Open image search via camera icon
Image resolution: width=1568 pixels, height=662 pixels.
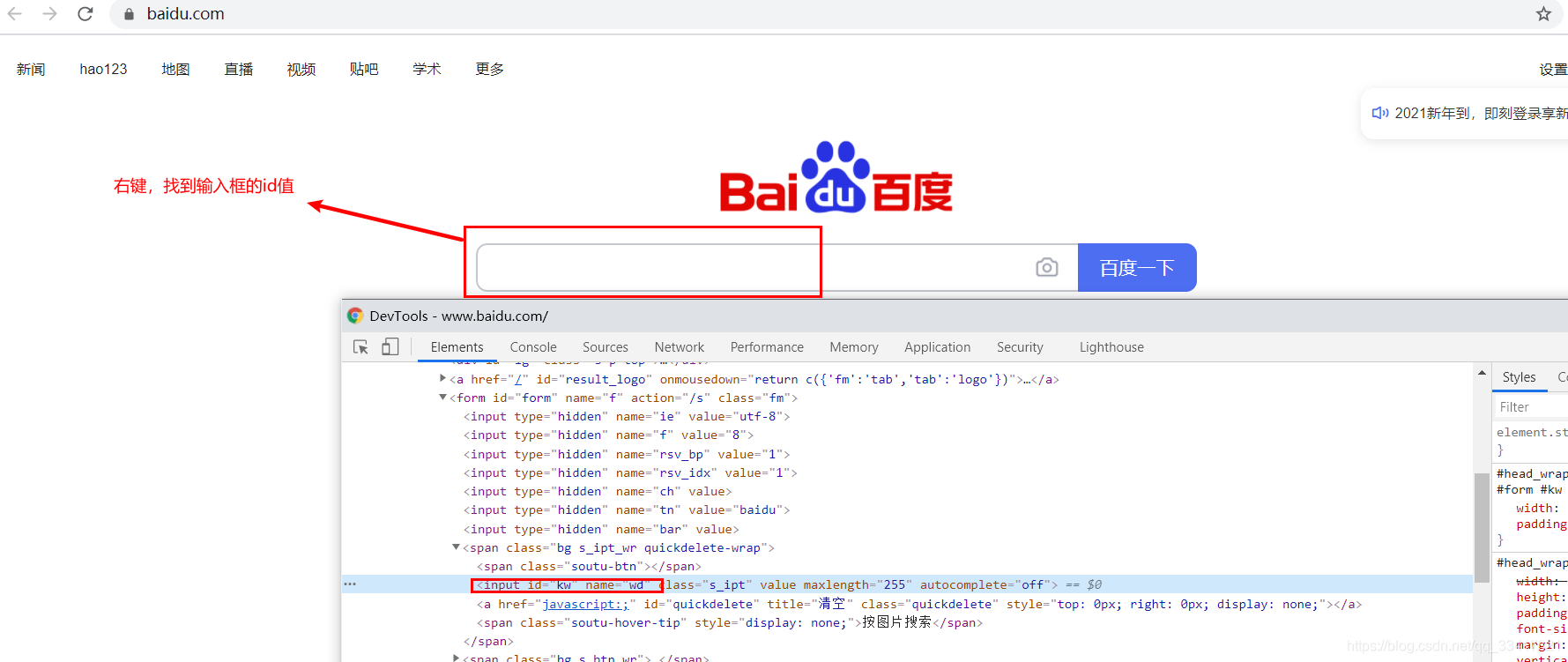tap(1047, 267)
